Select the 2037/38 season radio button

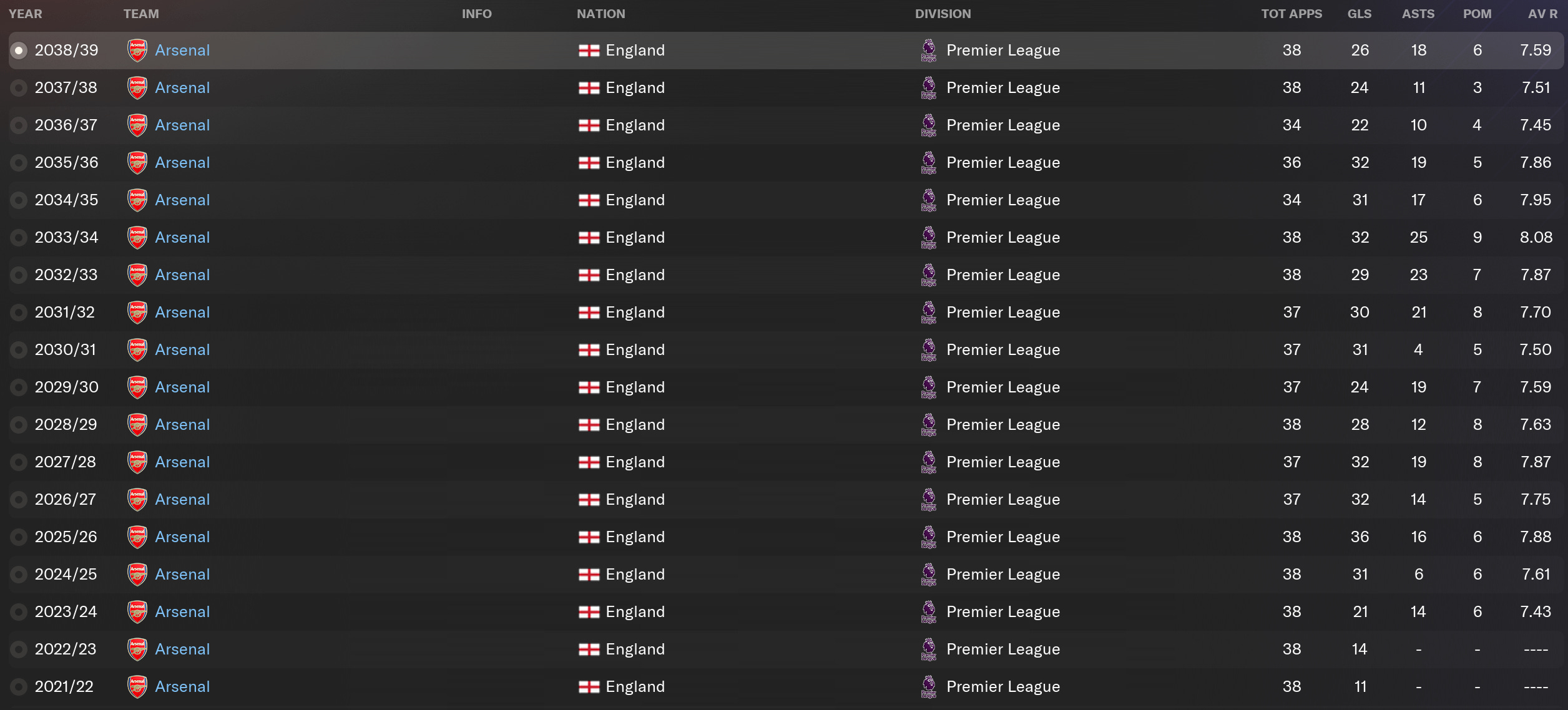(19, 88)
